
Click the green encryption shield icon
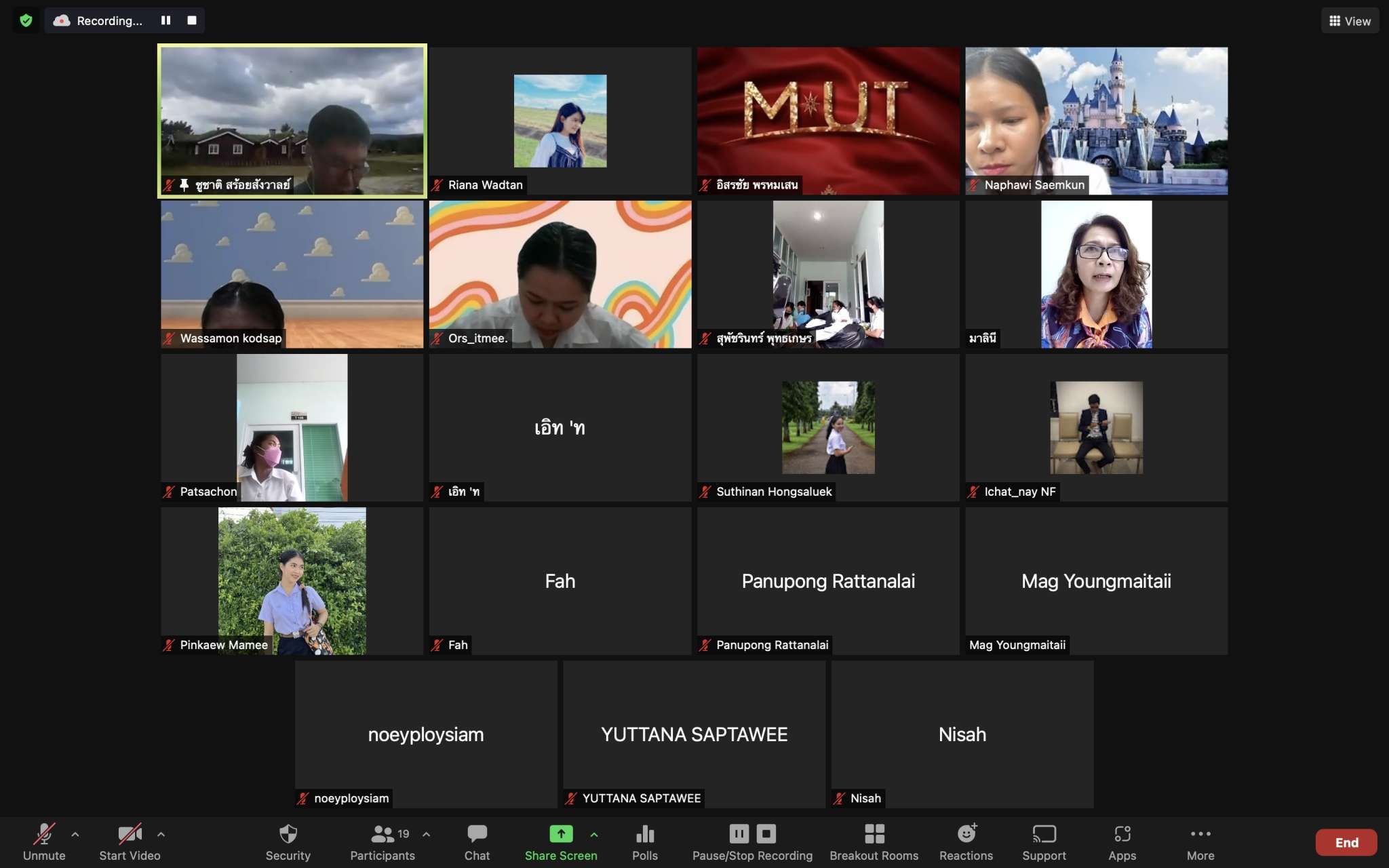click(x=26, y=20)
